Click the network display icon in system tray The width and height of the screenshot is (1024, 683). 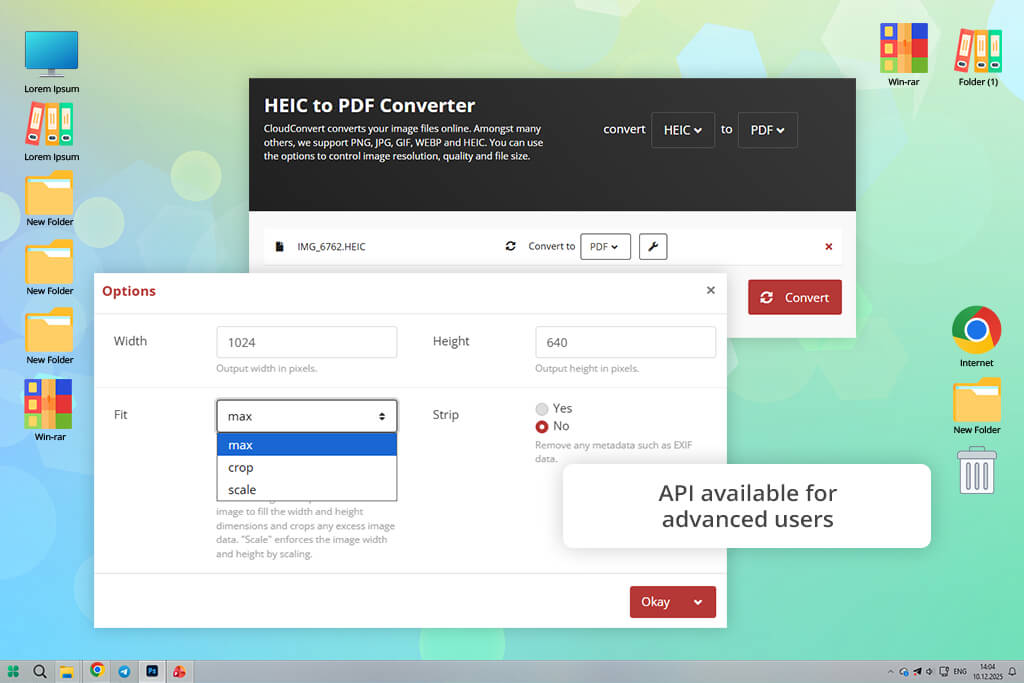(x=944, y=671)
